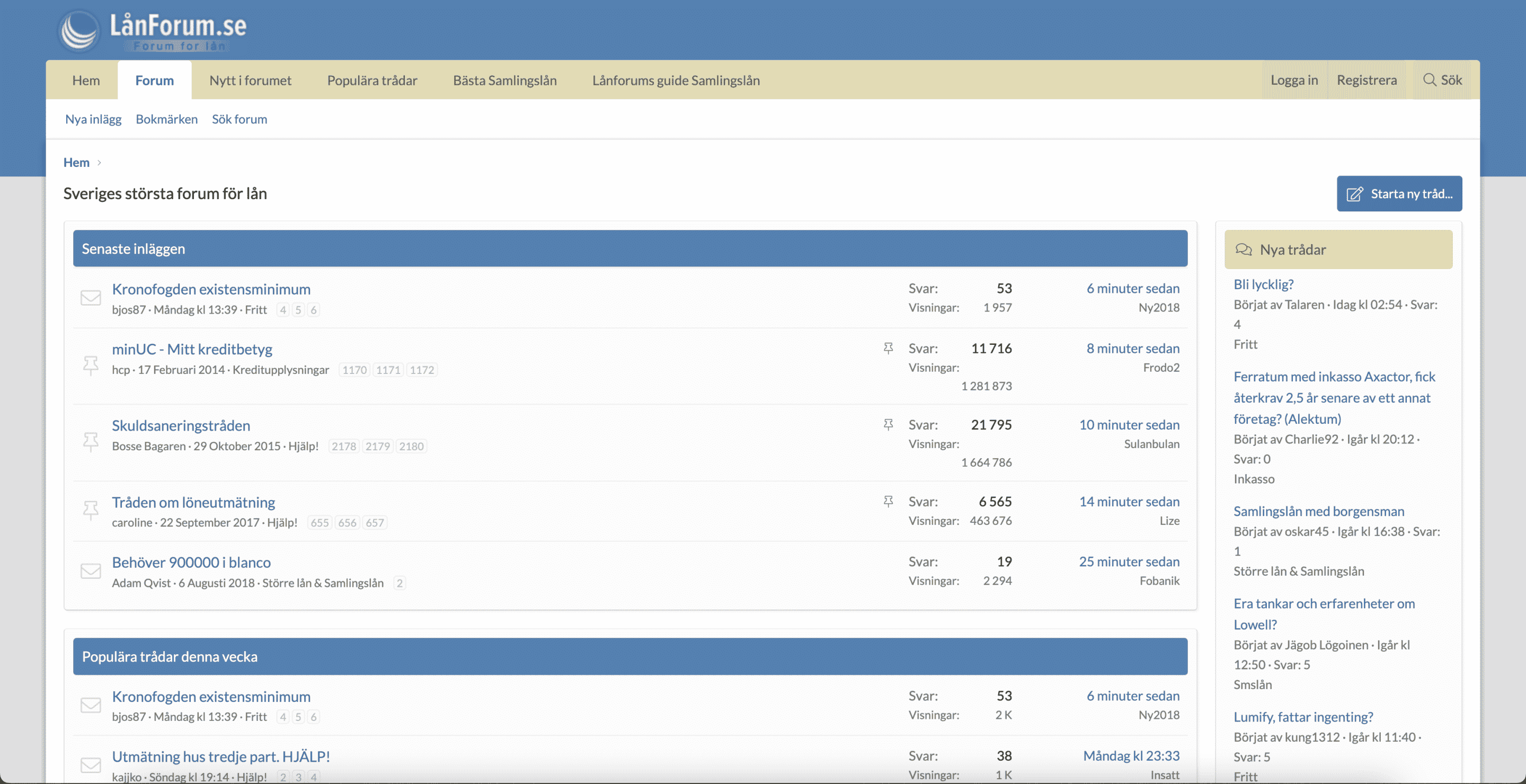Image resolution: width=1526 pixels, height=784 pixels.
Task: Click Senaste inläggen section header
Action: tap(631, 248)
